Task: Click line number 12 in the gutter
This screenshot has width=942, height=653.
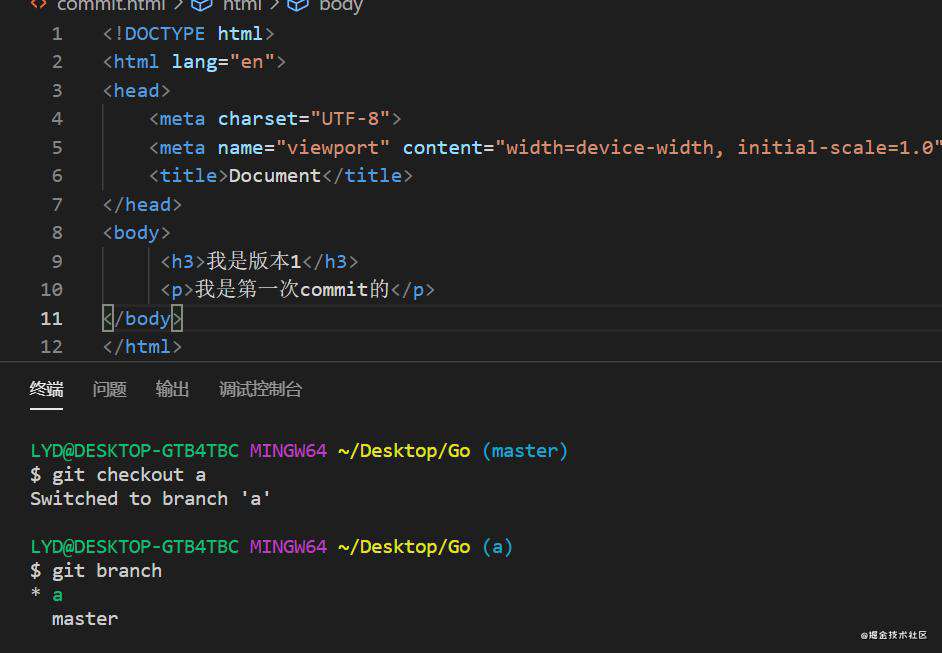Action: (x=52, y=347)
